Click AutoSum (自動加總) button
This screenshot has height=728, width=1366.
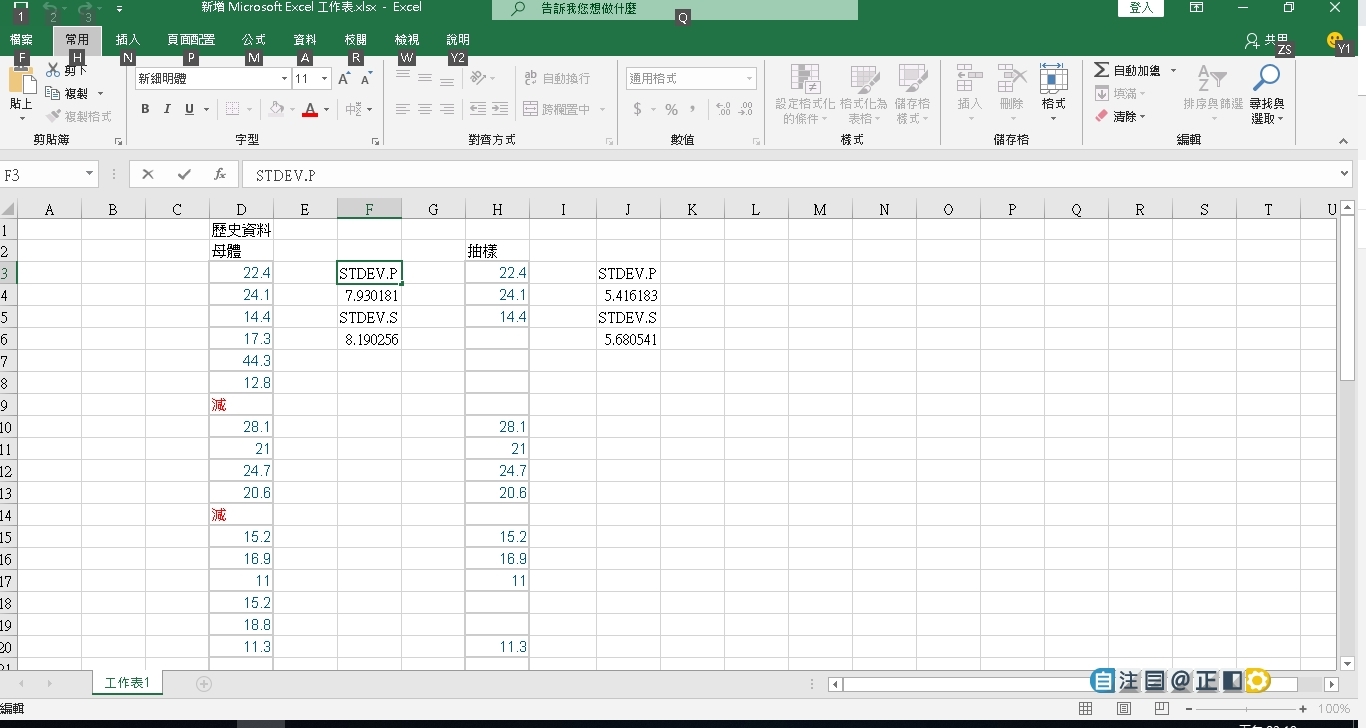point(1127,71)
